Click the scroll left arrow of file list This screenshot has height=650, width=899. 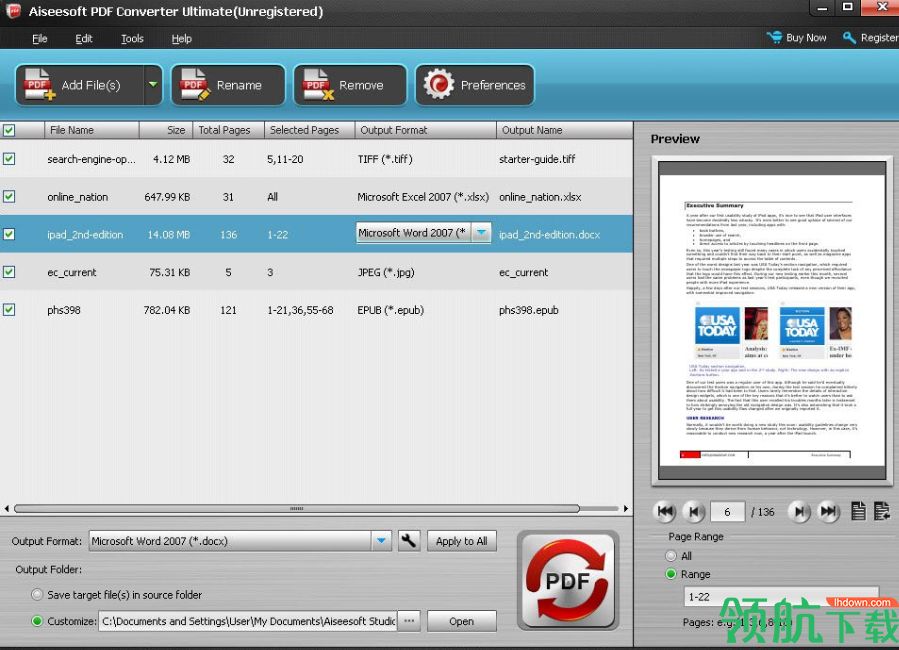click(6, 508)
